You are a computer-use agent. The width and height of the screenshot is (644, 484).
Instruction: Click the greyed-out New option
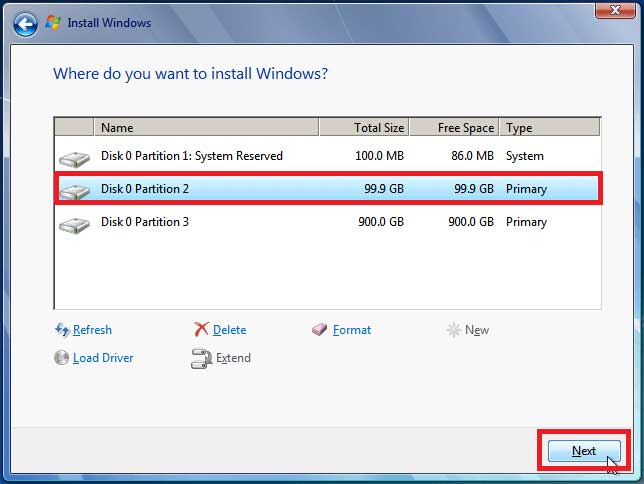point(477,330)
